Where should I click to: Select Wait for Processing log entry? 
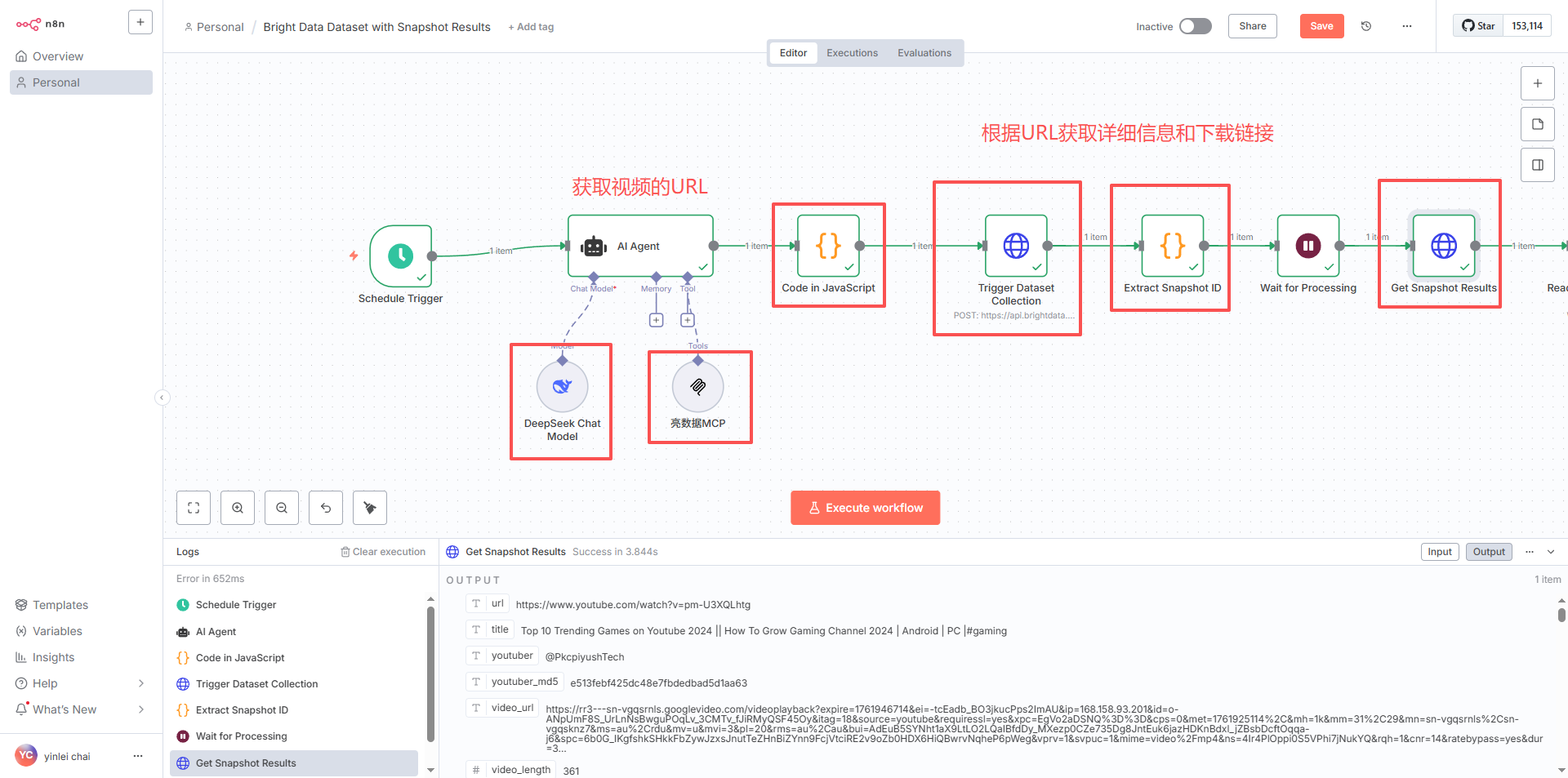[294, 736]
